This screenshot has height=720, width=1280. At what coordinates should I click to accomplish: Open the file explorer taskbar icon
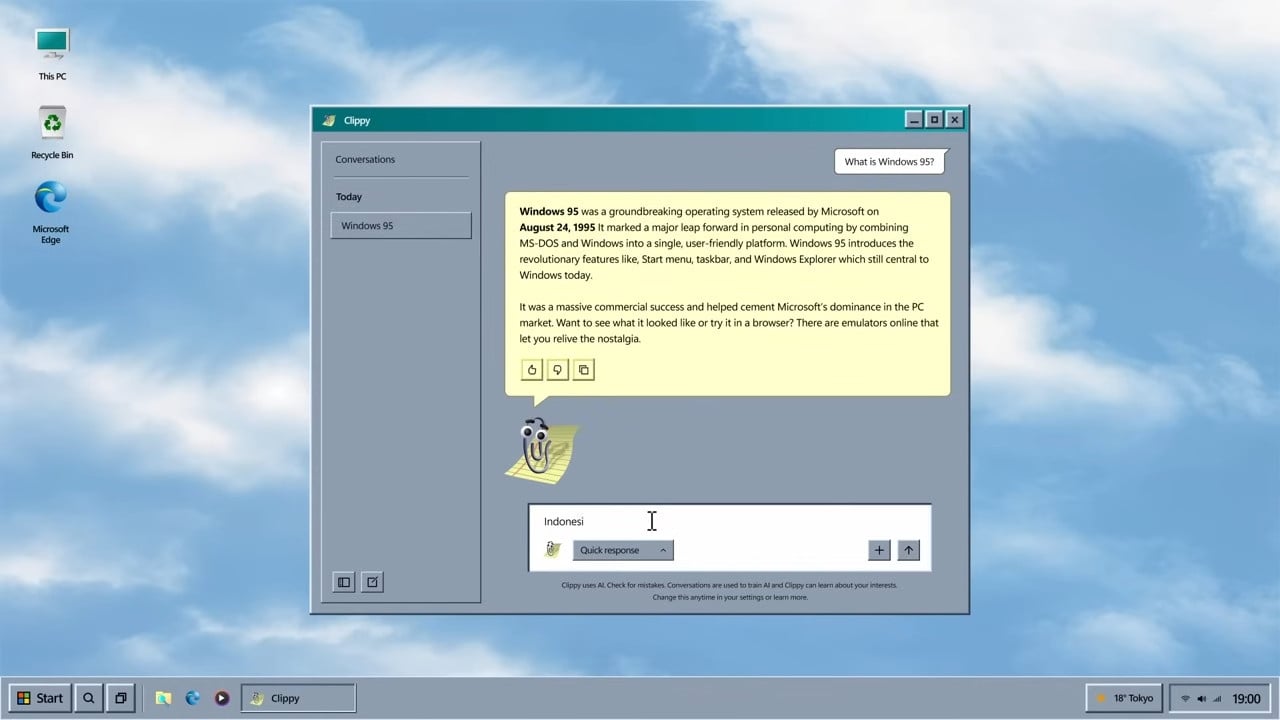[163, 698]
